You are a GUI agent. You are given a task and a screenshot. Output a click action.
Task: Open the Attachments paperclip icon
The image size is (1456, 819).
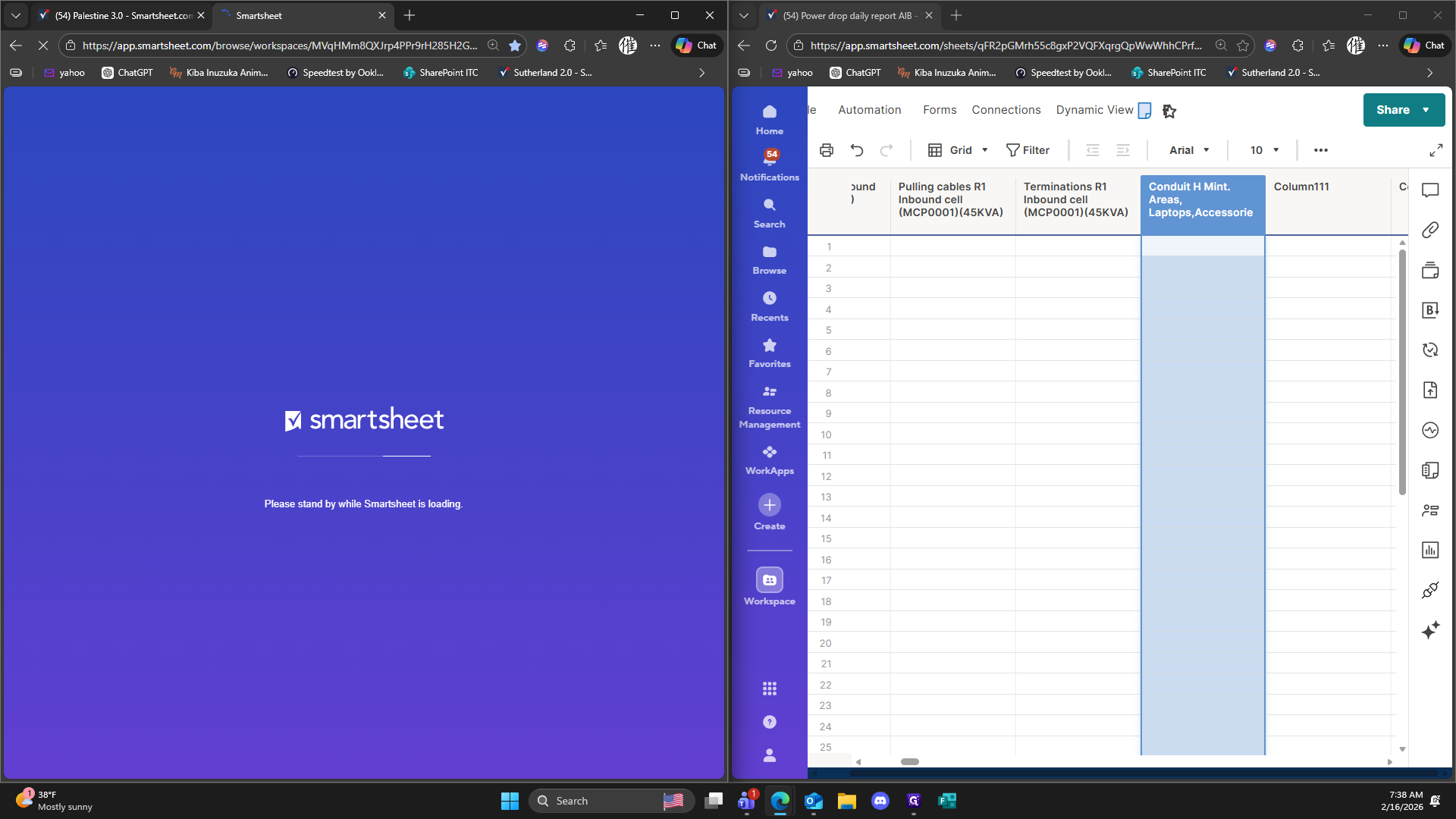click(1430, 230)
